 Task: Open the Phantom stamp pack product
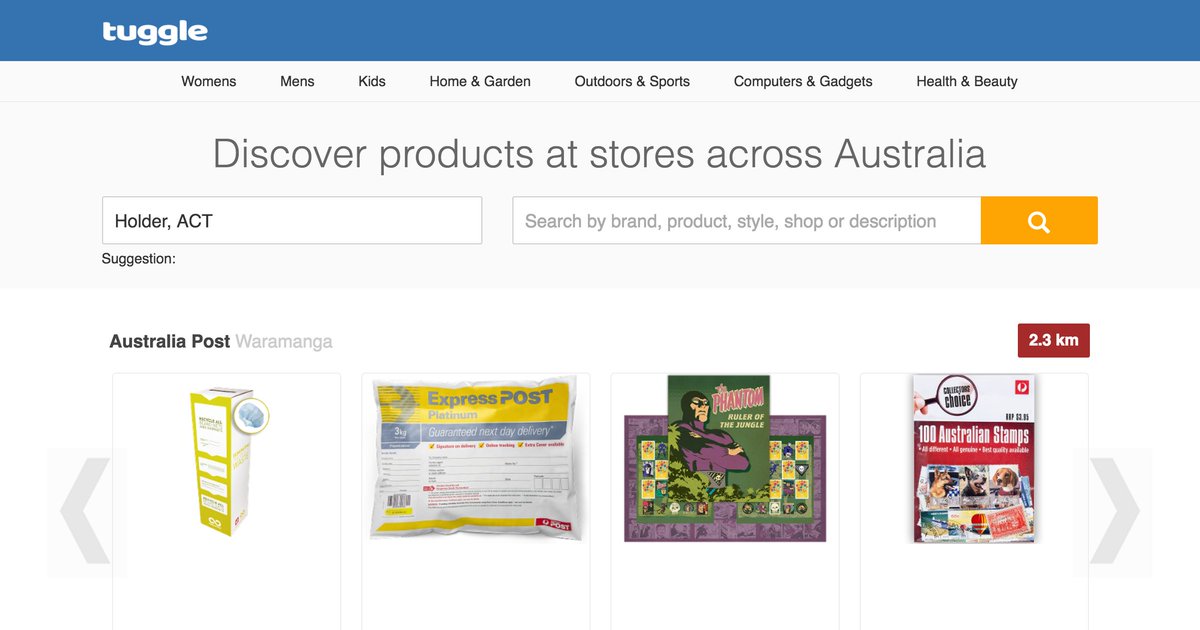pyautogui.click(x=725, y=459)
